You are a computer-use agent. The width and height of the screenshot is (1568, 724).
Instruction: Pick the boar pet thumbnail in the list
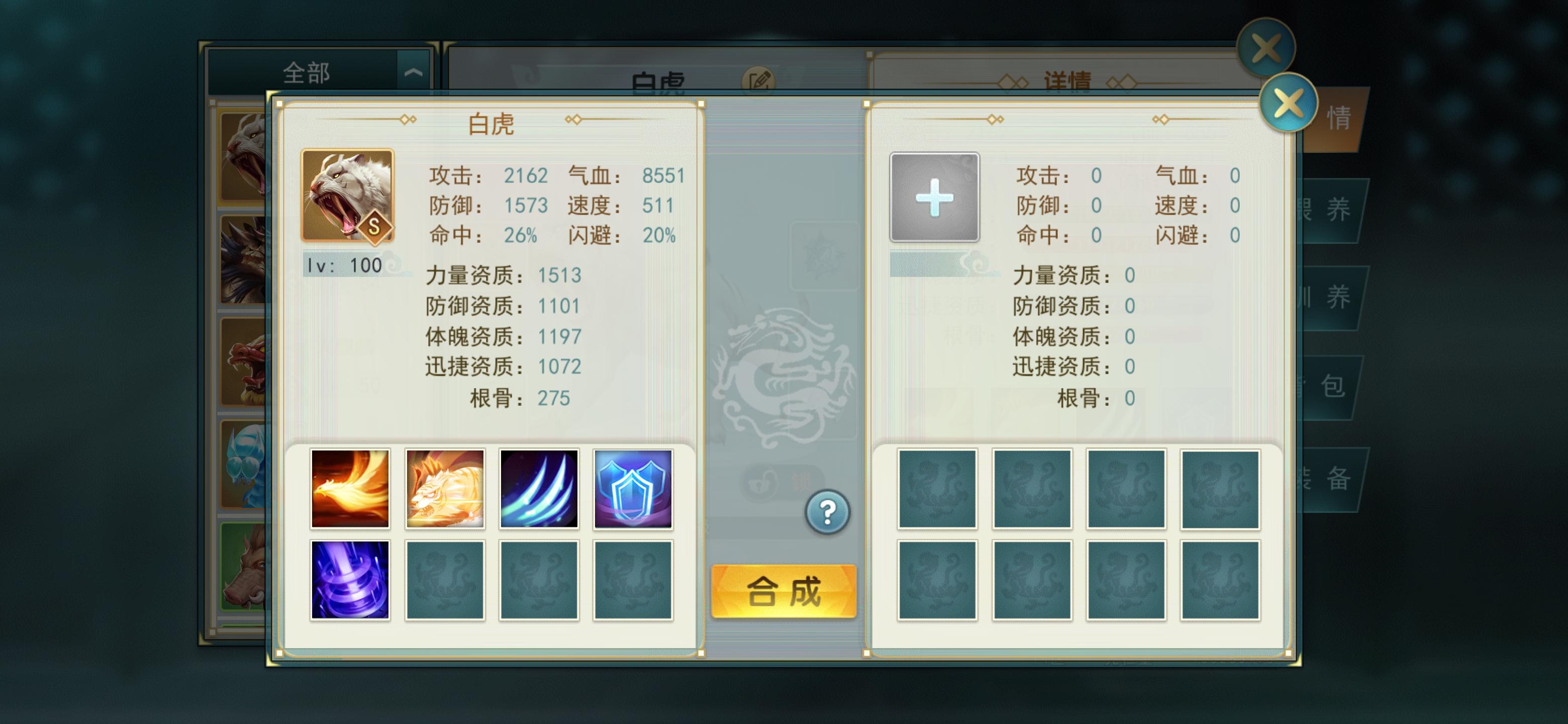click(243, 566)
